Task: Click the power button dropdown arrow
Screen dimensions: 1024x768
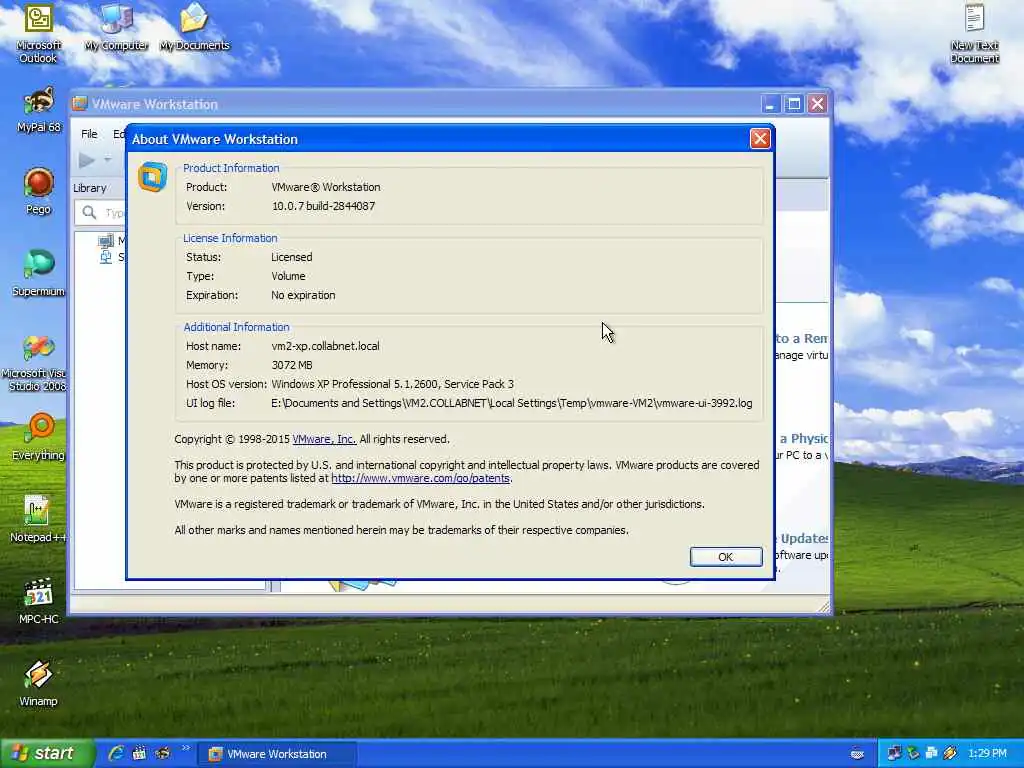Action: pyautogui.click(x=108, y=160)
